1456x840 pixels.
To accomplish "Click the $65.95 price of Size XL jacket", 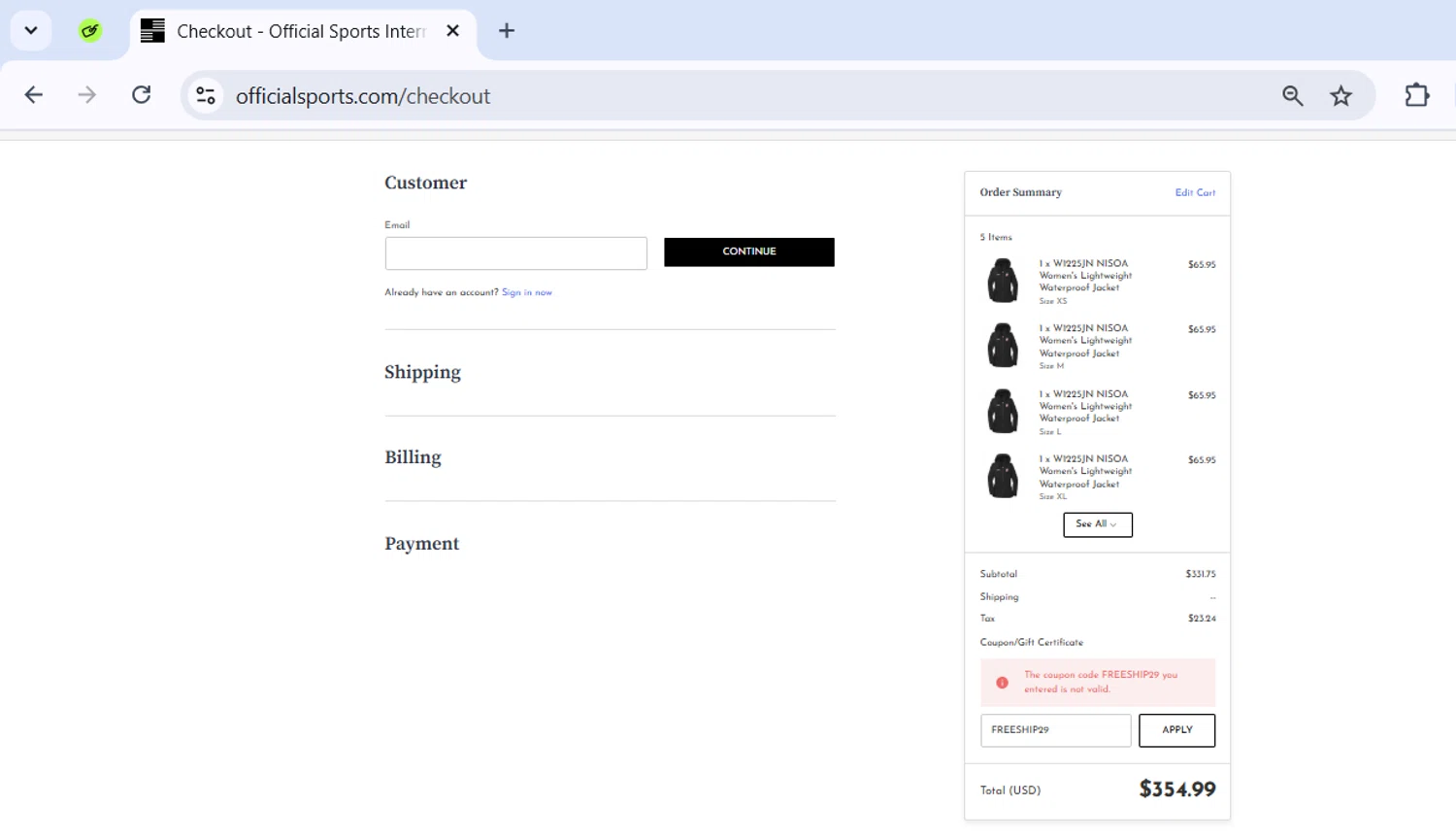I will point(1202,460).
